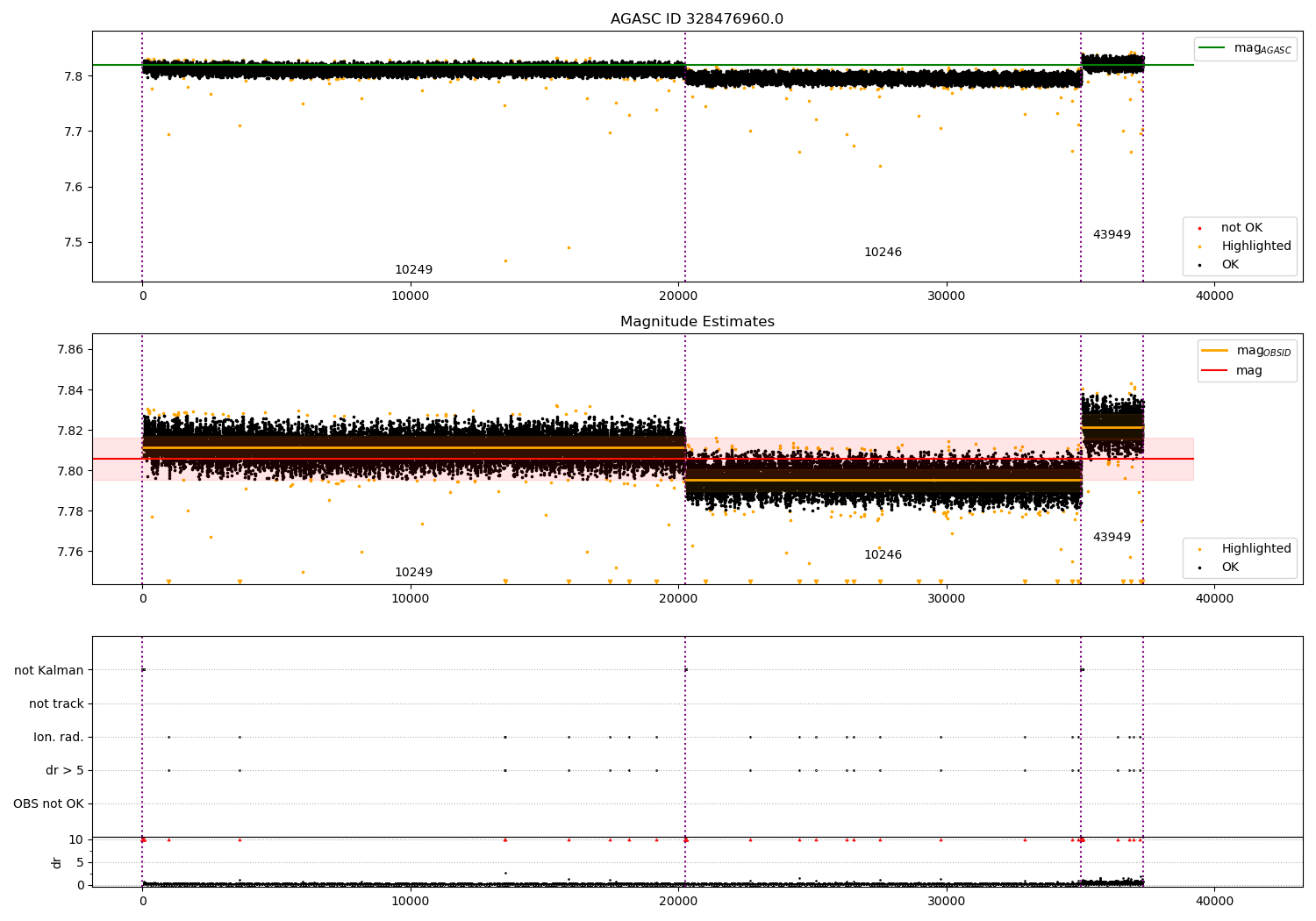Screen dimensions: 1316x921
Task: Click y-axis tick 7.5 in the top plot
Action: 74,243
